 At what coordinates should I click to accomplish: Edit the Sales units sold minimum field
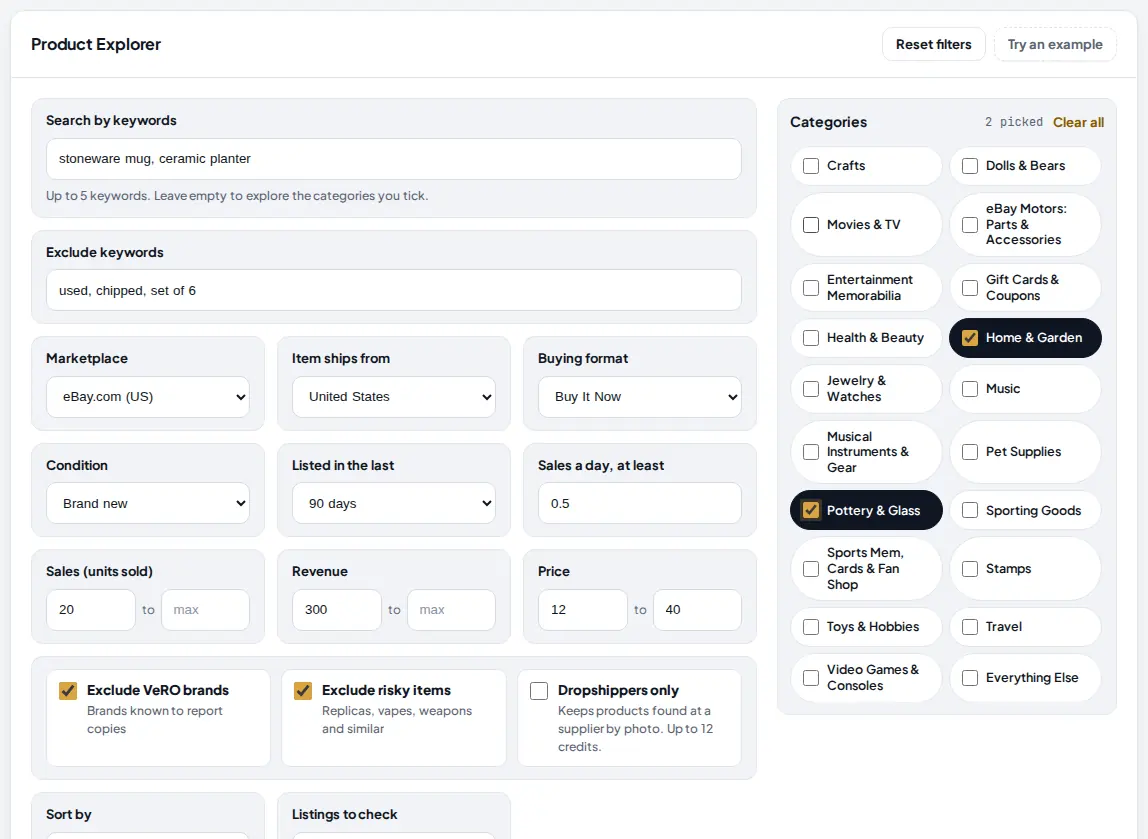[x=91, y=610]
